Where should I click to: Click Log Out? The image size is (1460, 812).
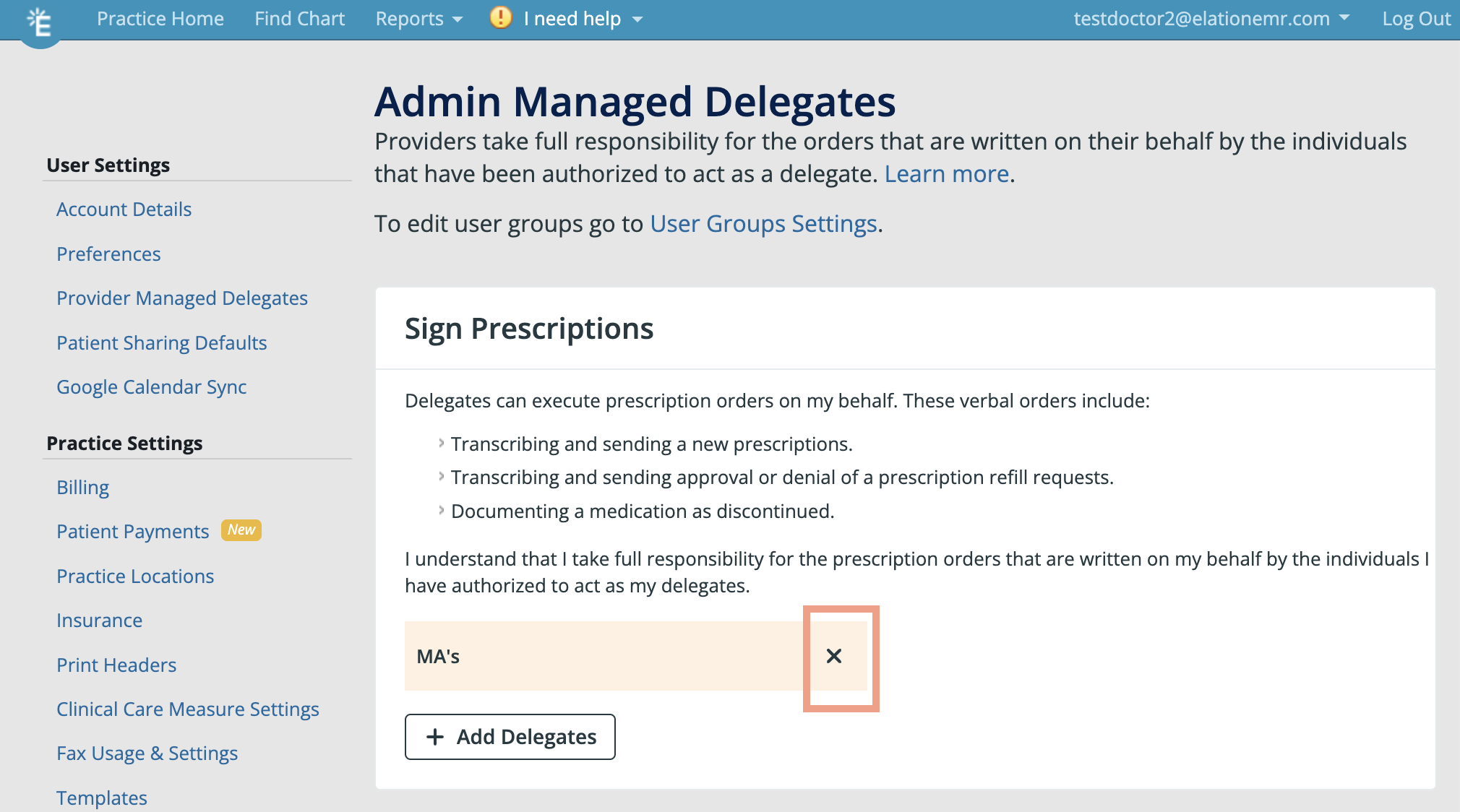click(1414, 19)
